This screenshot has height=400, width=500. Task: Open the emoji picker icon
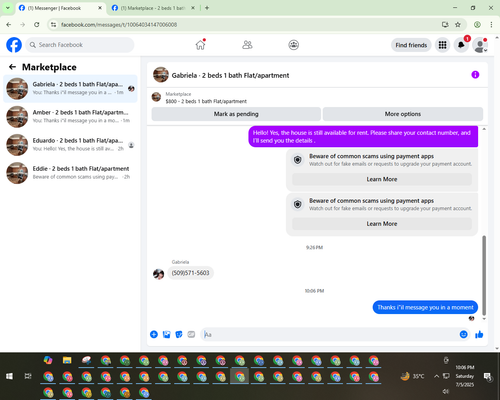(x=463, y=334)
